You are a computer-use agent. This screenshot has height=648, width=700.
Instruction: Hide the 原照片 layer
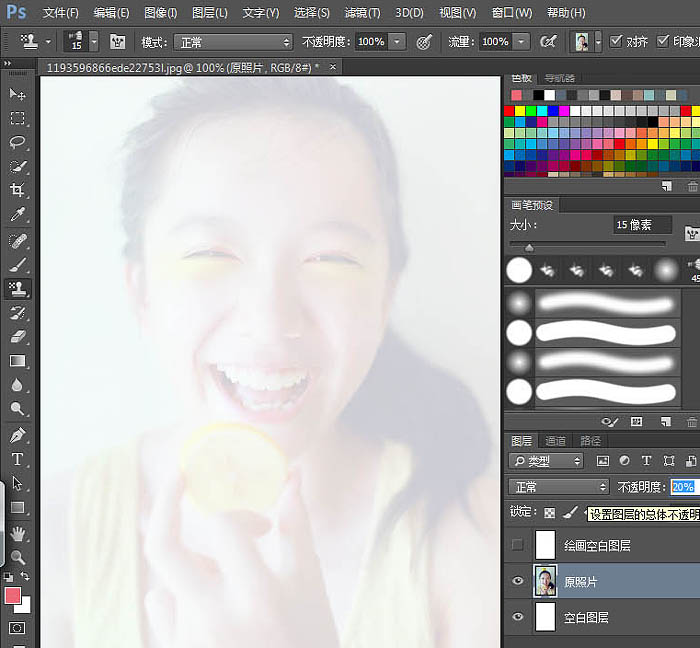pyautogui.click(x=517, y=581)
